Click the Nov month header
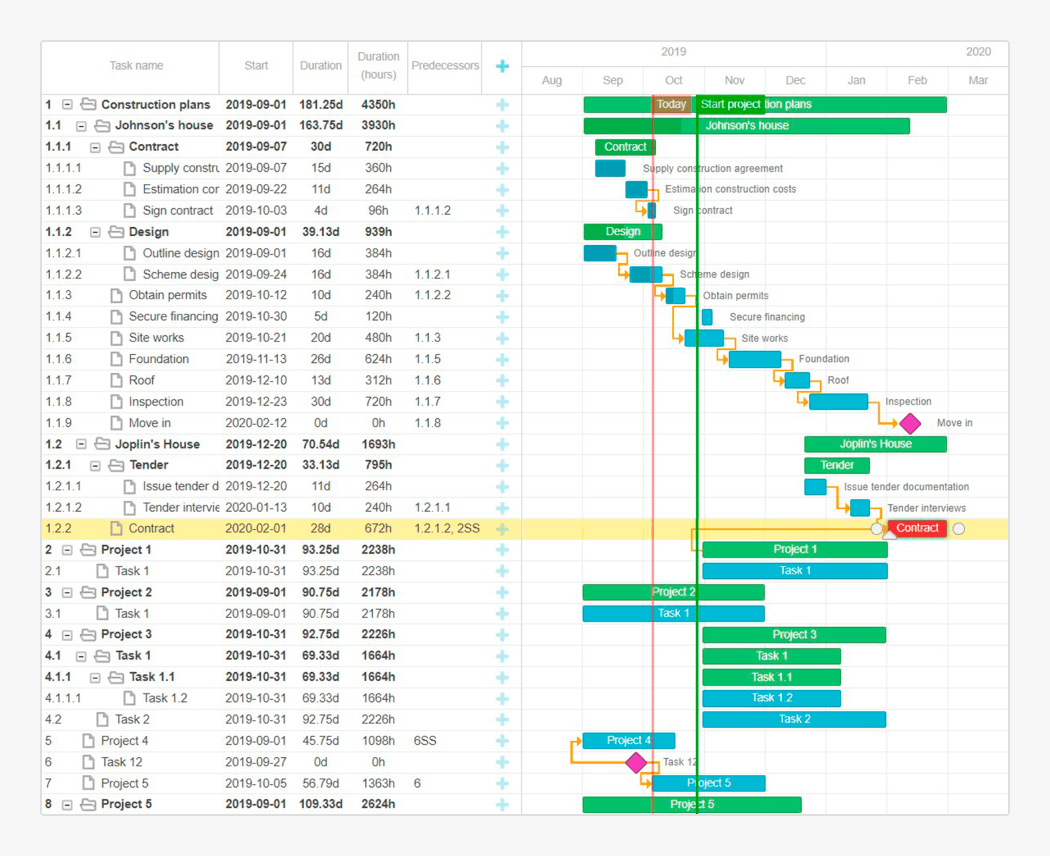The height and width of the screenshot is (856, 1050). coord(735,80)
